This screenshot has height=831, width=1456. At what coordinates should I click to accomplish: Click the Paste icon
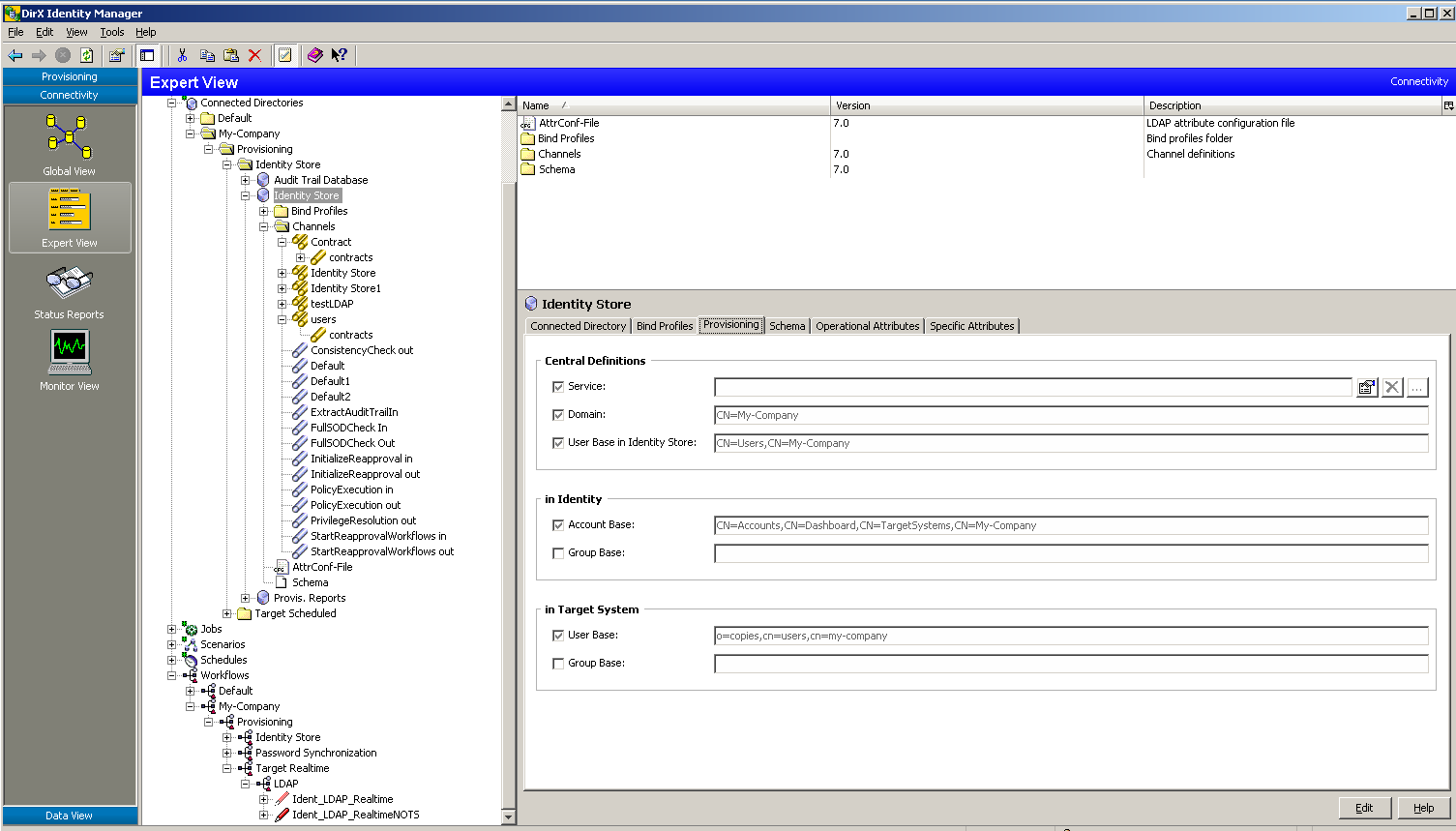click(229, 55)
